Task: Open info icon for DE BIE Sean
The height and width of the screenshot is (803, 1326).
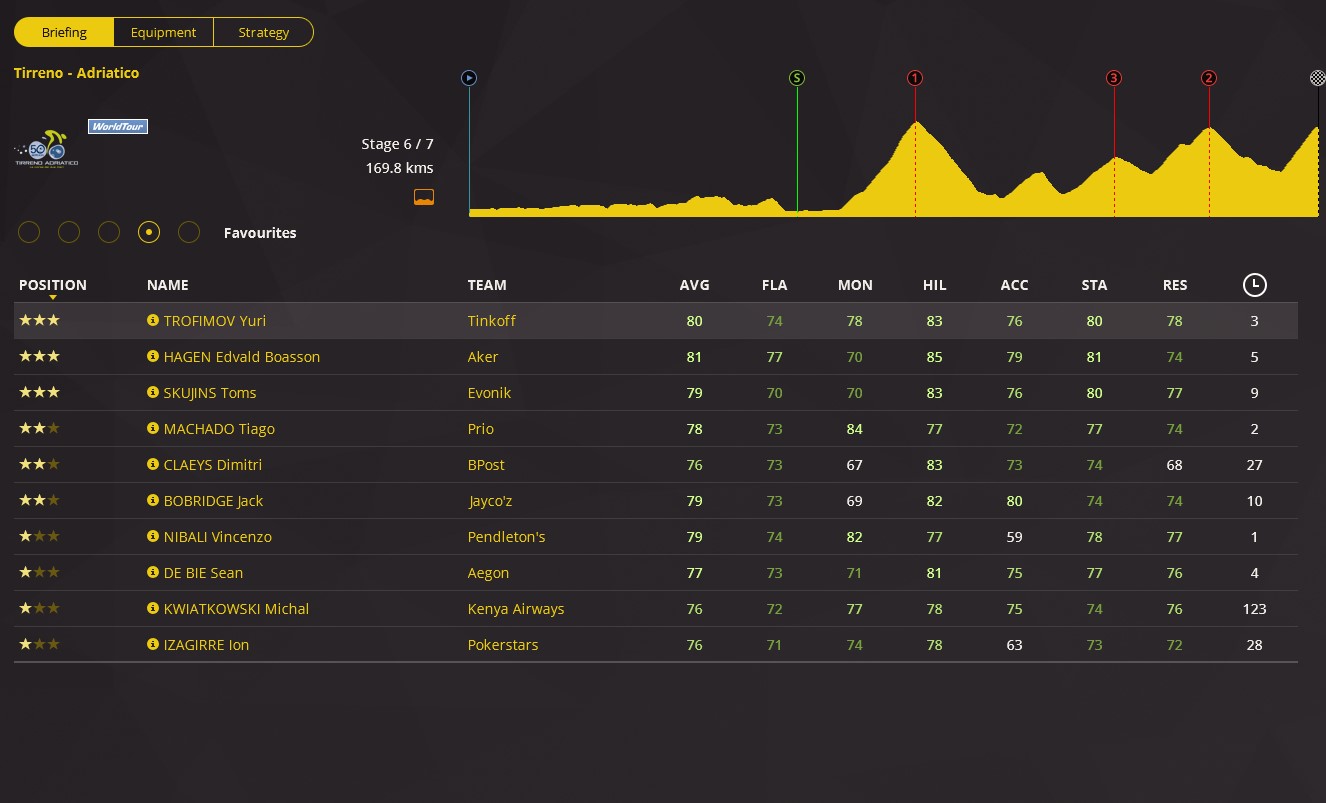Action: coord(153,573)
